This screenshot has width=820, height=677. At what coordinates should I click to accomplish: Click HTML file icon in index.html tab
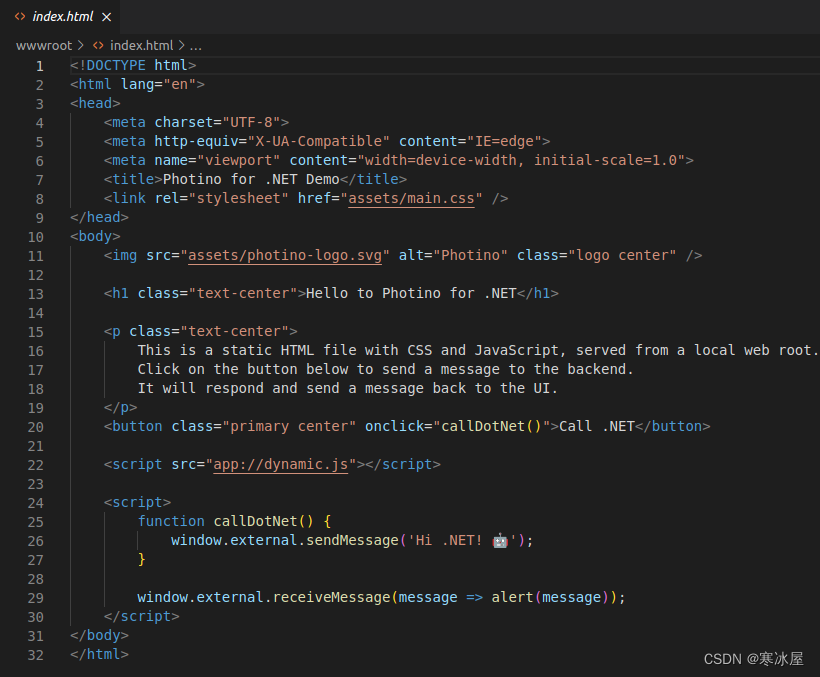pos(20,17)
